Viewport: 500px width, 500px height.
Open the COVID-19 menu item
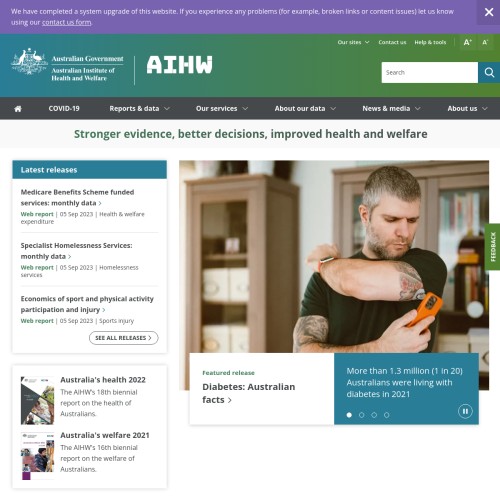64,109
